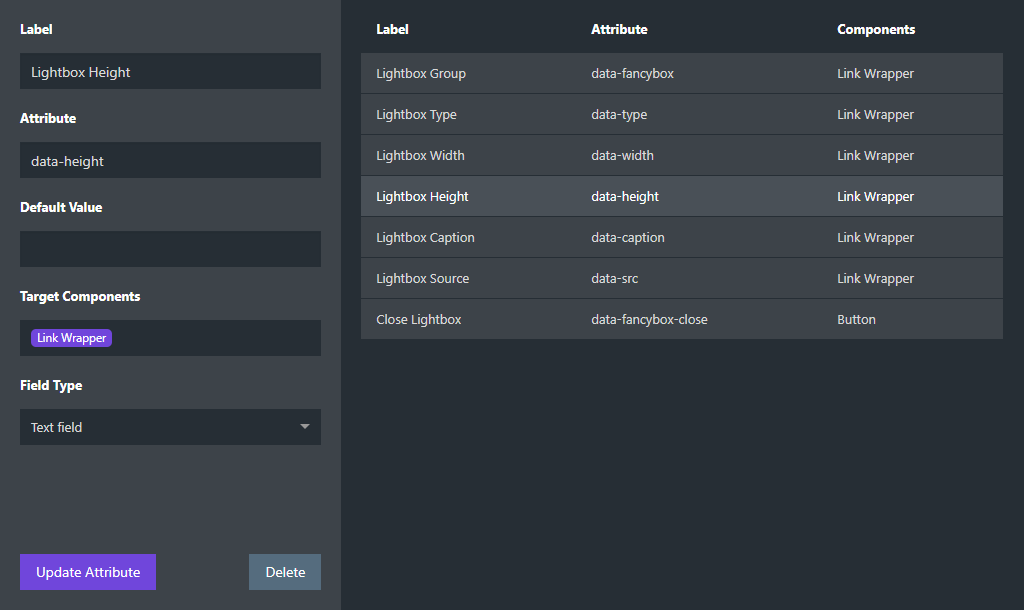Click the empty Default Value field
This screenshot has width=1024, height=610.
(x=170, y=249)
